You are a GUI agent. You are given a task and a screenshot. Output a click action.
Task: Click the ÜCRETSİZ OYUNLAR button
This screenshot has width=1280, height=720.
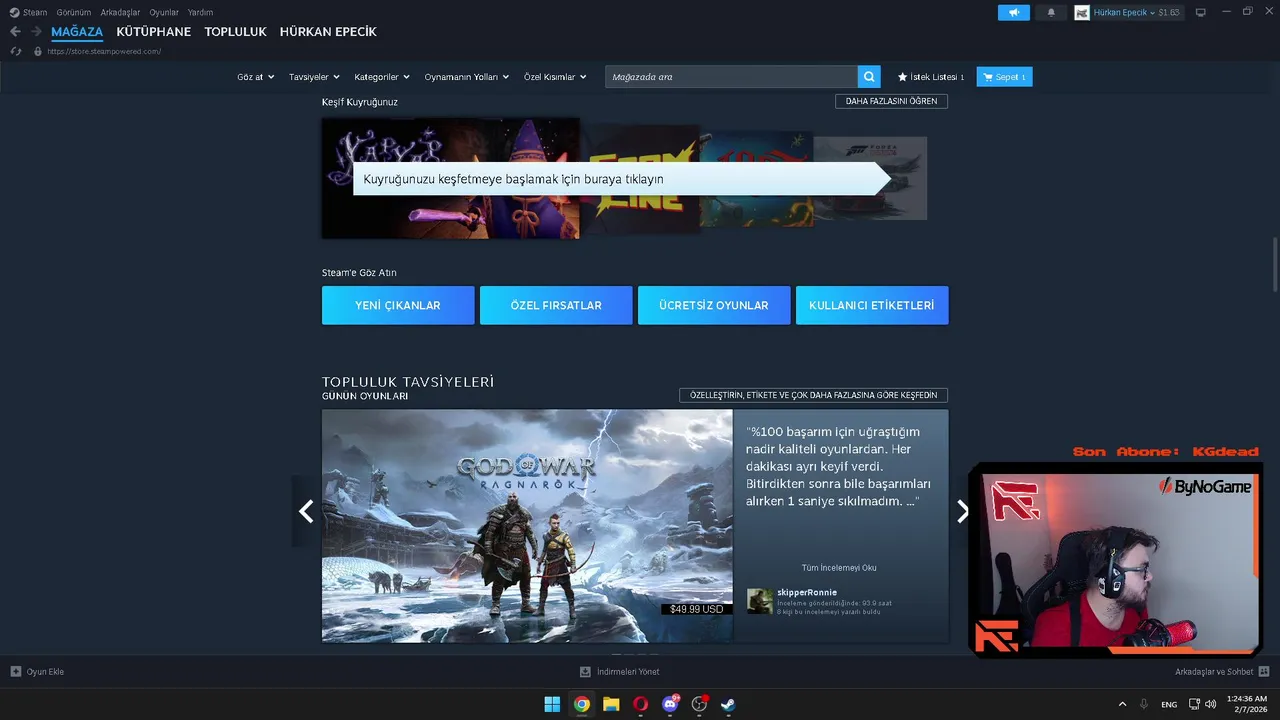[714, 305]
